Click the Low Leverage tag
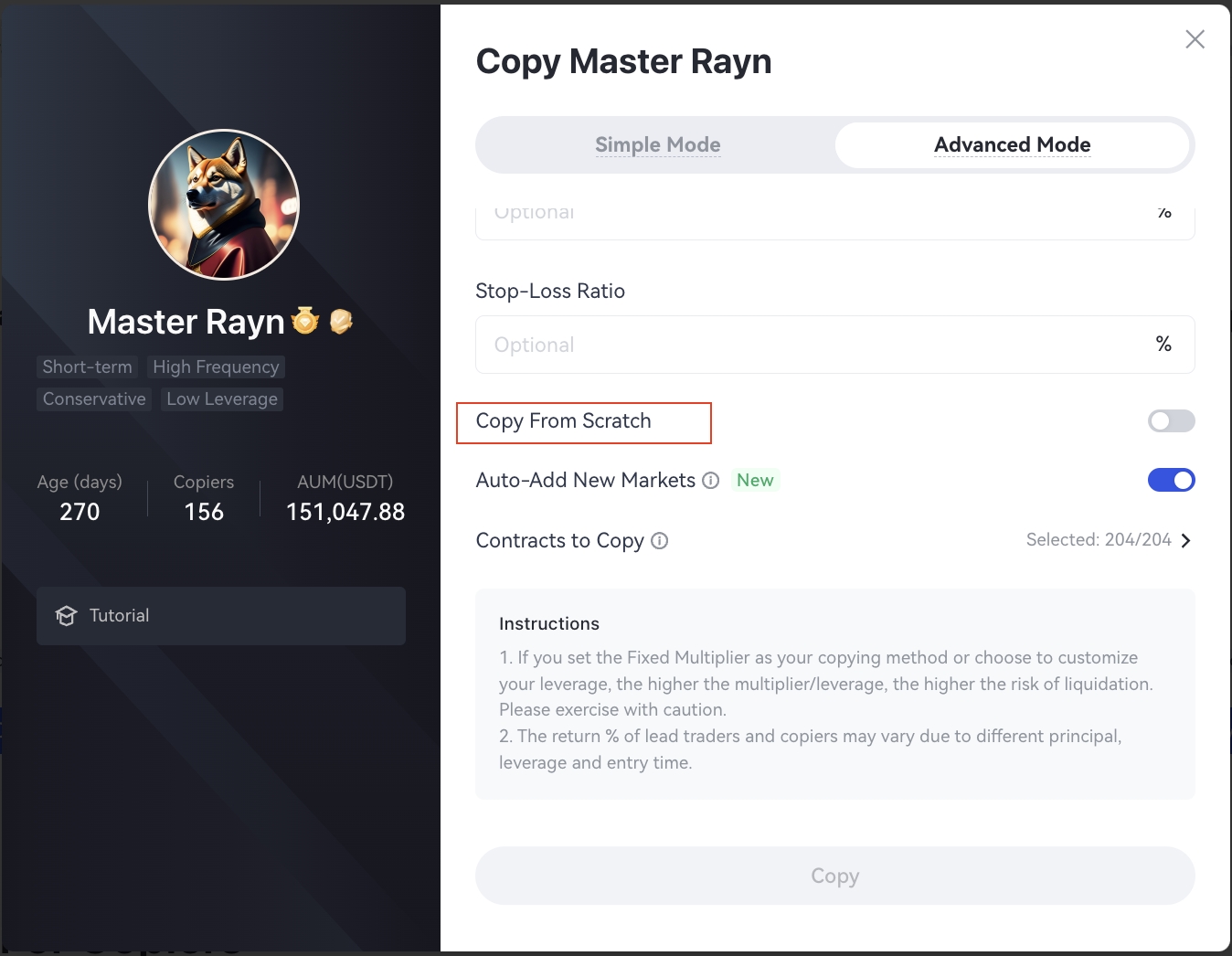The height and width of the screenshot is (956, 1232). click(222, 399)
